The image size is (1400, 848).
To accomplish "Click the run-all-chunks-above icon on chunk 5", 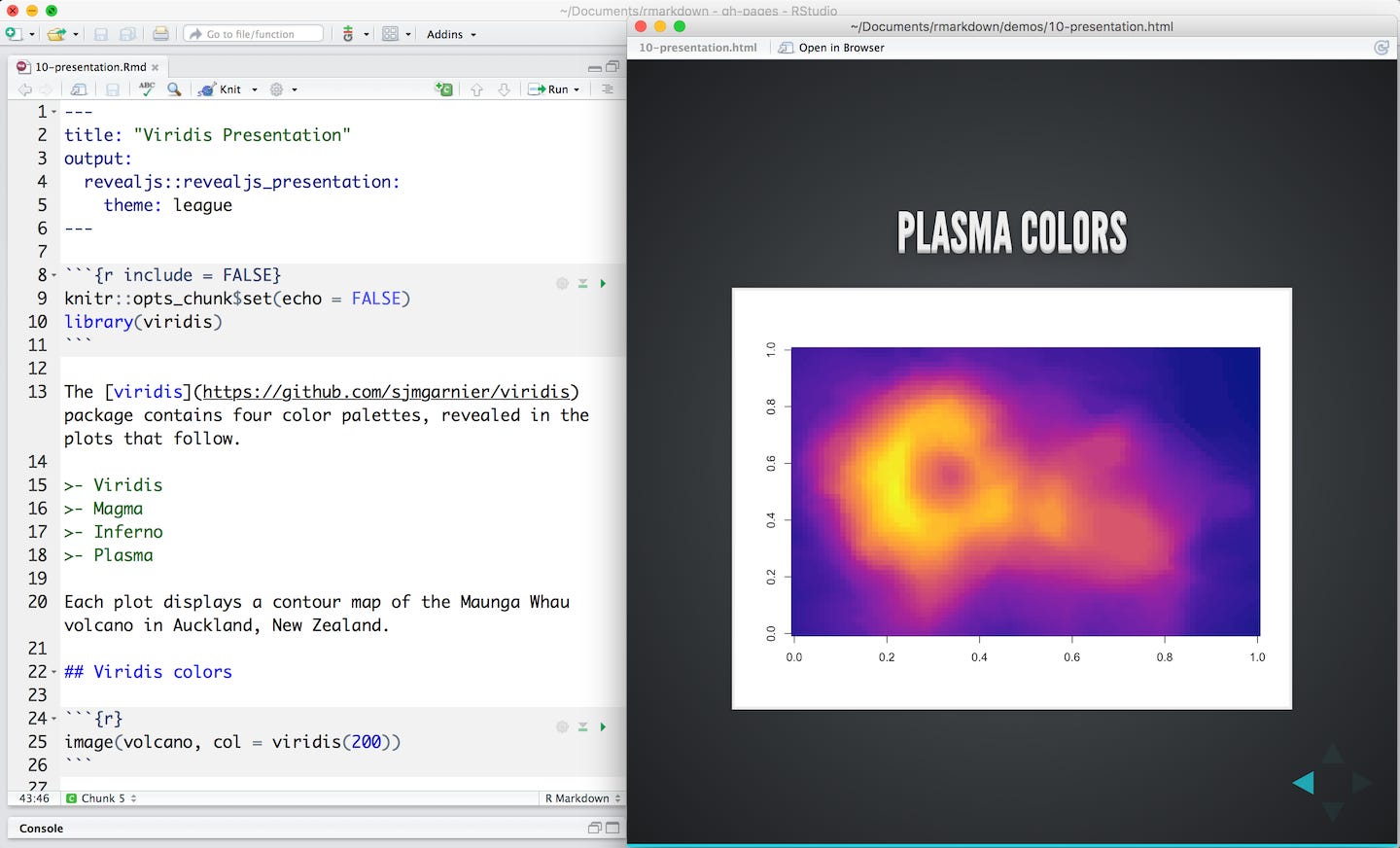I will [582, 726].
